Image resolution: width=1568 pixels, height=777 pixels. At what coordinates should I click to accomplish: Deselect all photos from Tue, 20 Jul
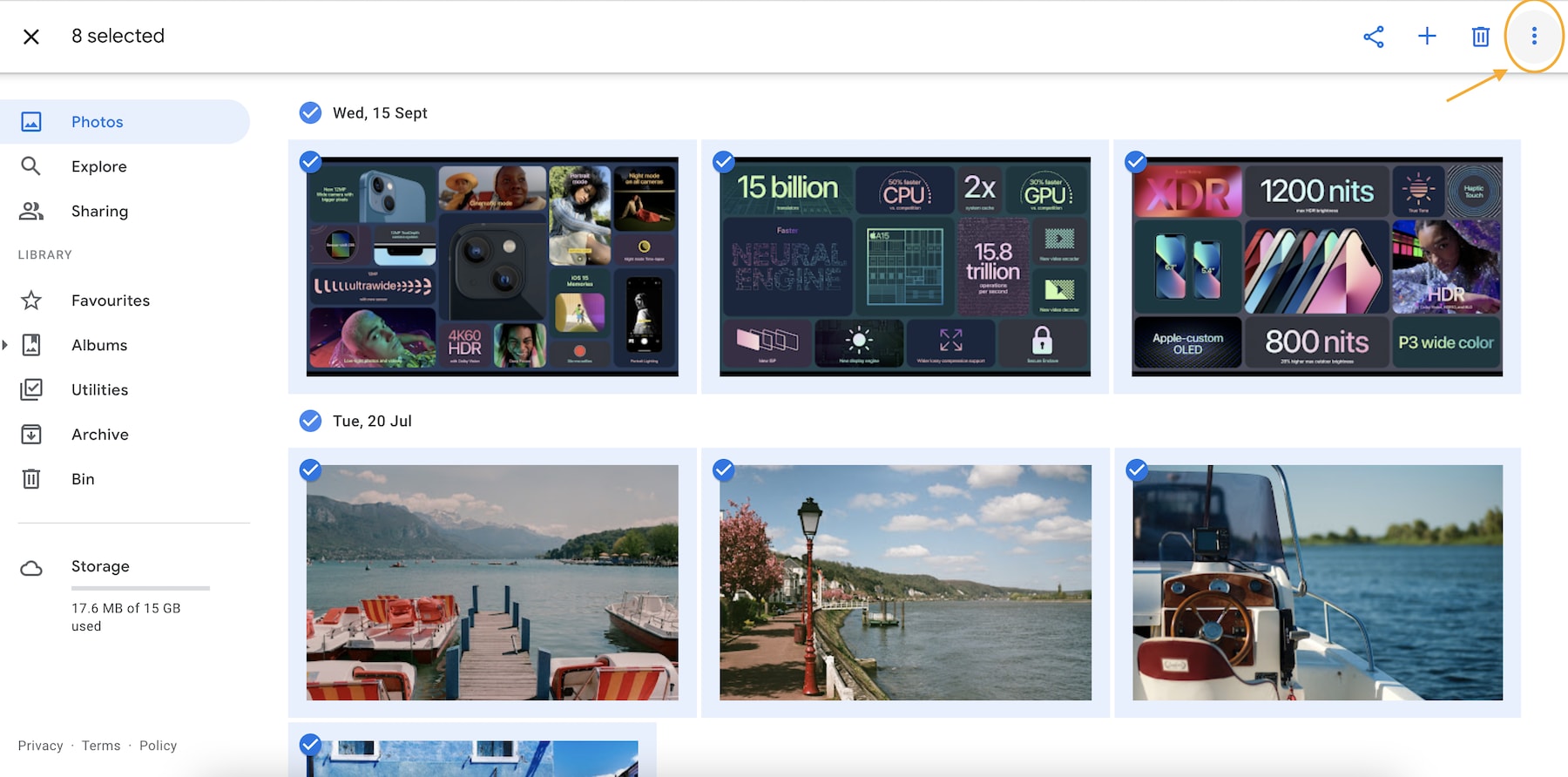310,421
